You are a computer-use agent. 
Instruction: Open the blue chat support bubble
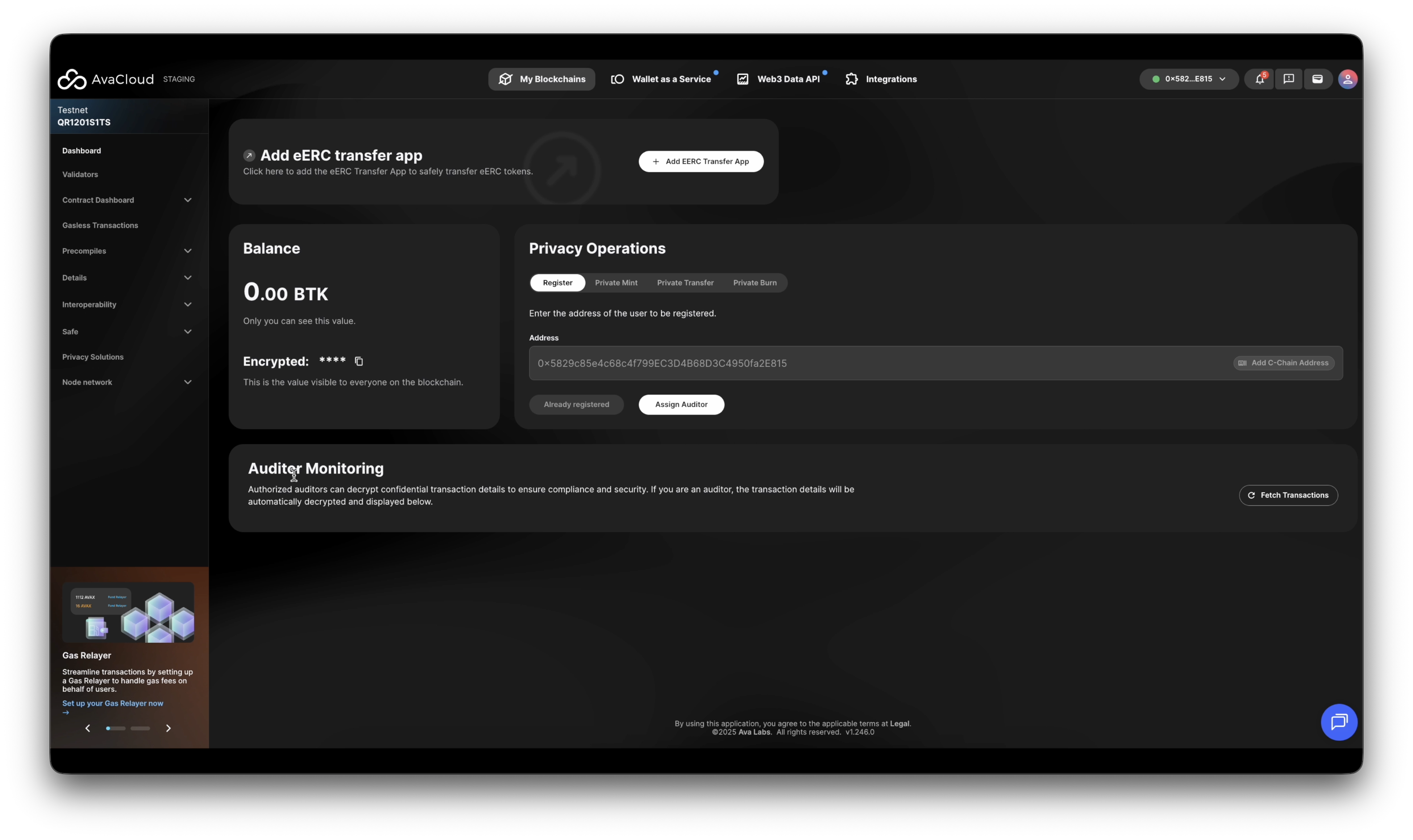(1338, 722)
